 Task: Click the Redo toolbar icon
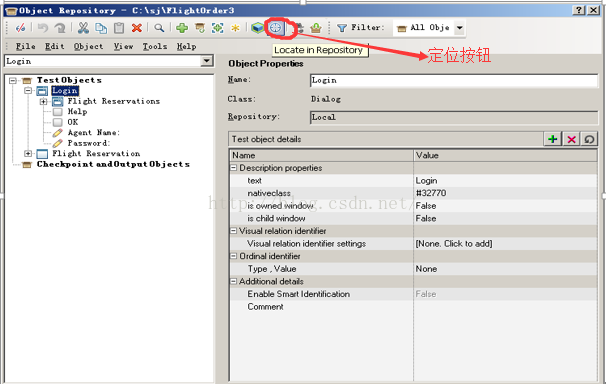click(x=60, y=28)
